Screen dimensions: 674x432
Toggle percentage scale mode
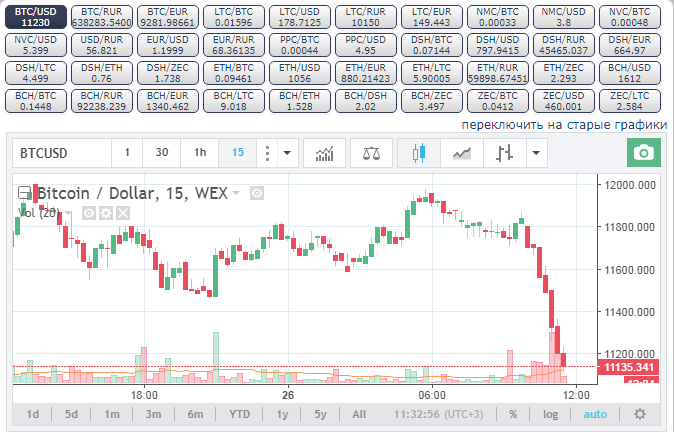coord(513,414)
